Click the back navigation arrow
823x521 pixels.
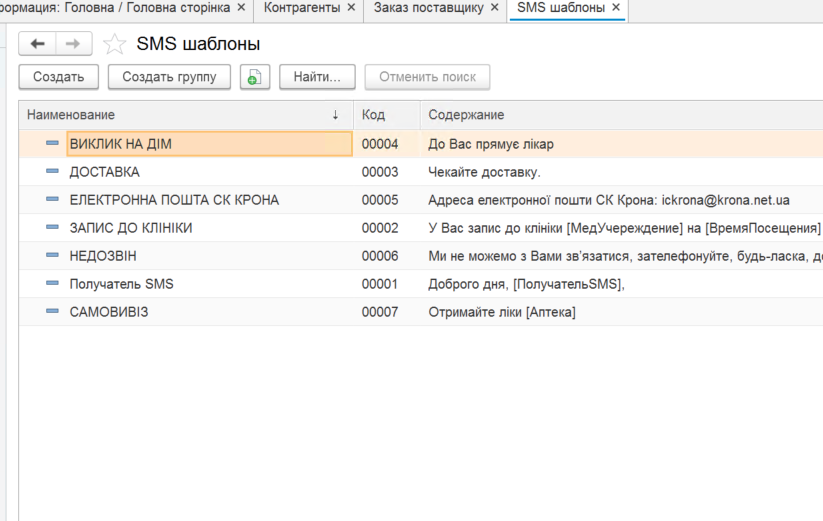pyautogui.click(x=38, y=44)
